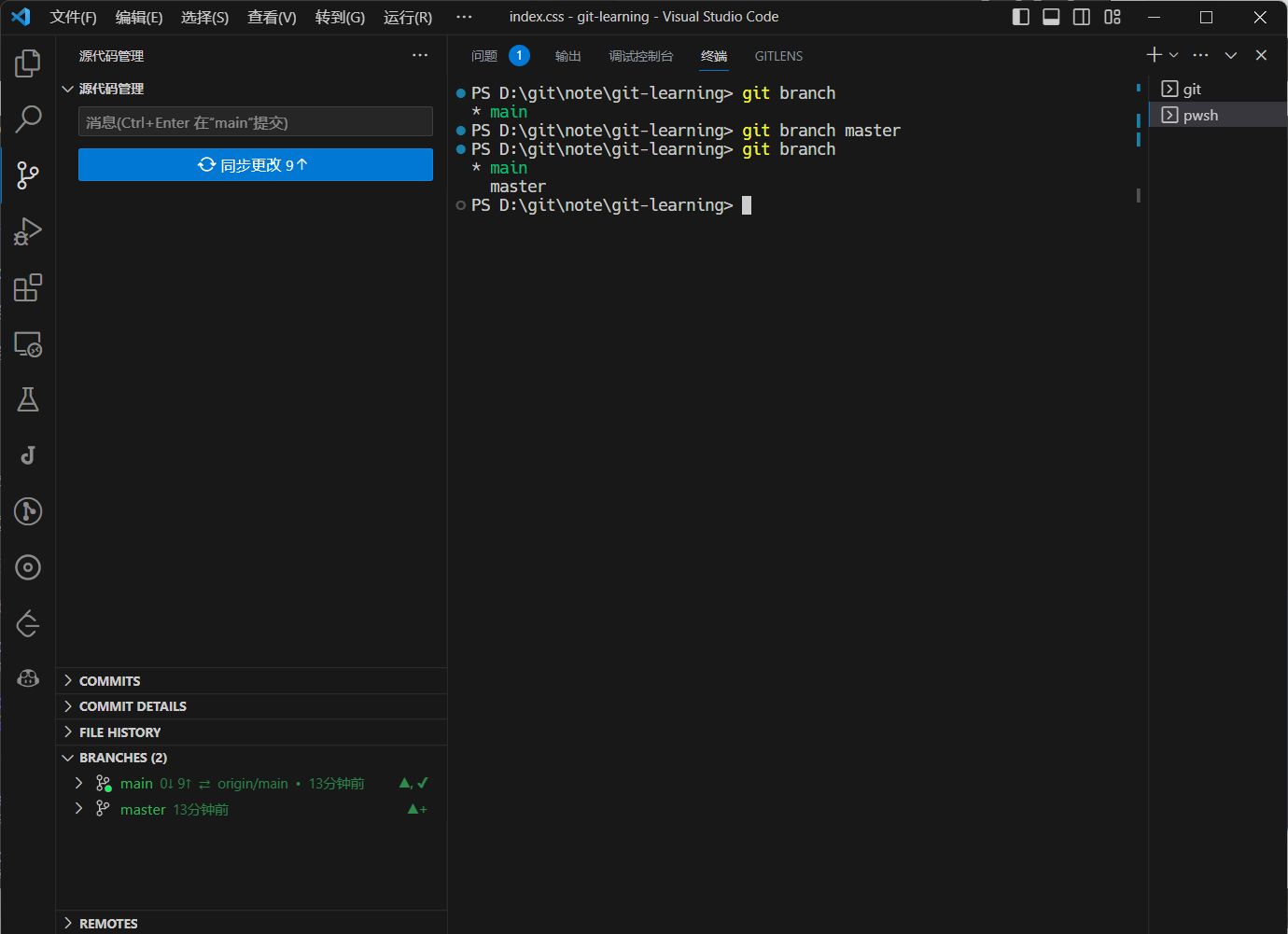Collapse the BRANCHES (2) section

122,758
